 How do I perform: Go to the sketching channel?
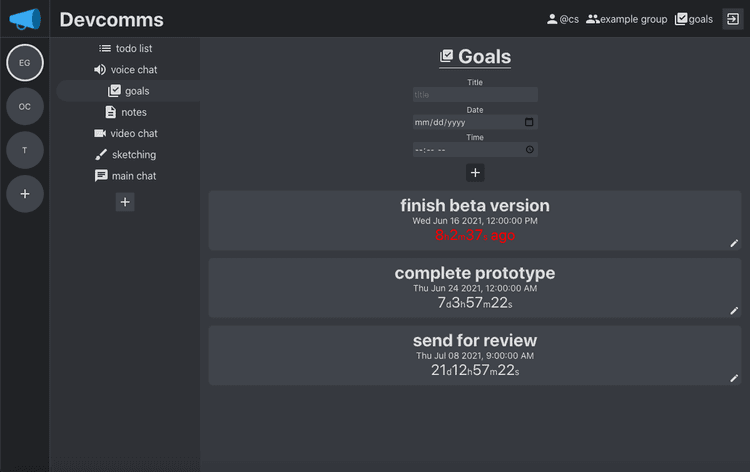(x=125, y=154)
